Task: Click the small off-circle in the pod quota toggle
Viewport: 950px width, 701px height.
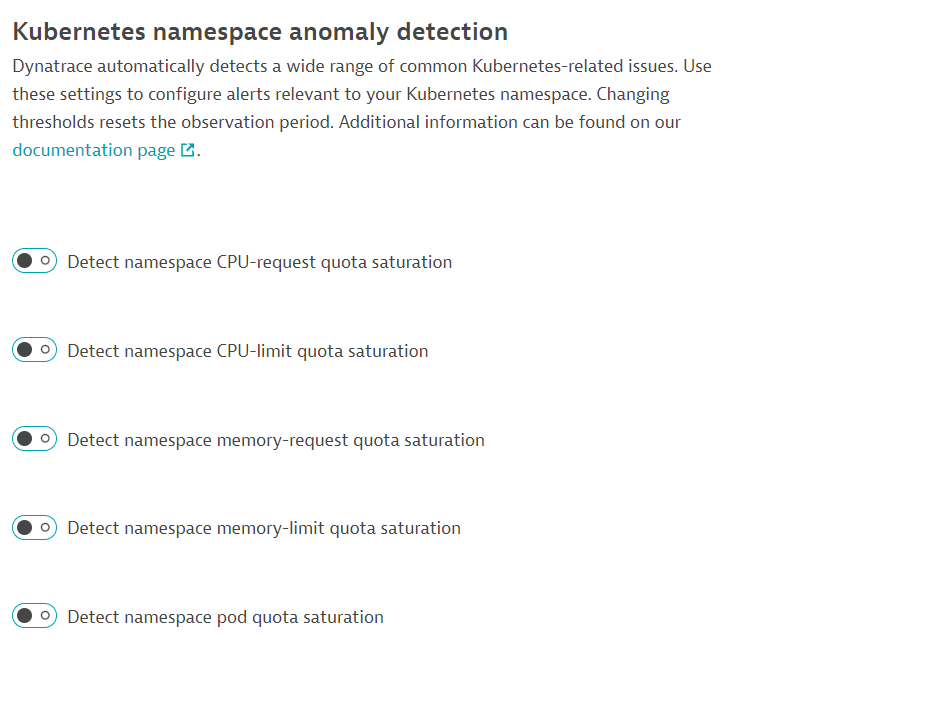Action: coord(45,616)
